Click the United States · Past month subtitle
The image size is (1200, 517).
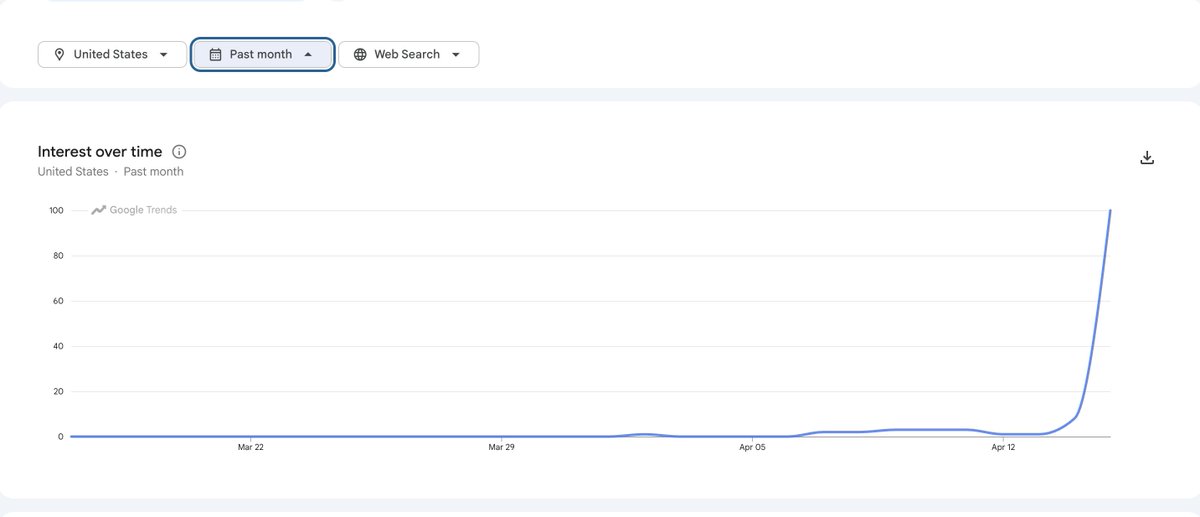111,172
